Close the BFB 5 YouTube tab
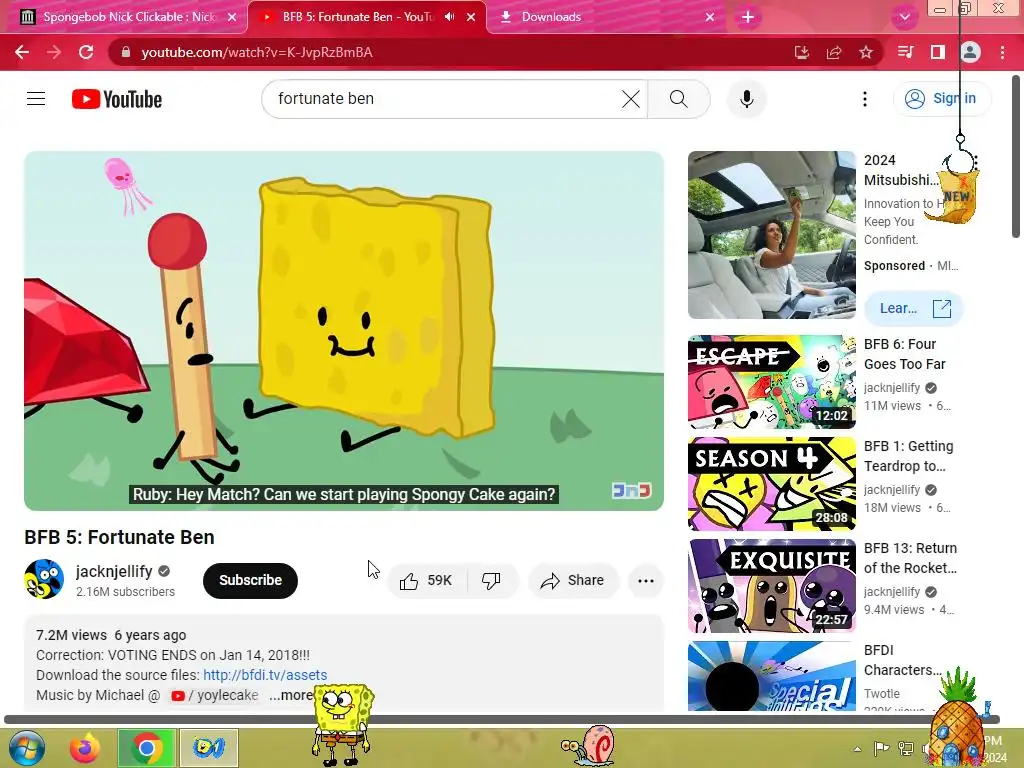The image size is (1024, 768). (x=471, y=17)
